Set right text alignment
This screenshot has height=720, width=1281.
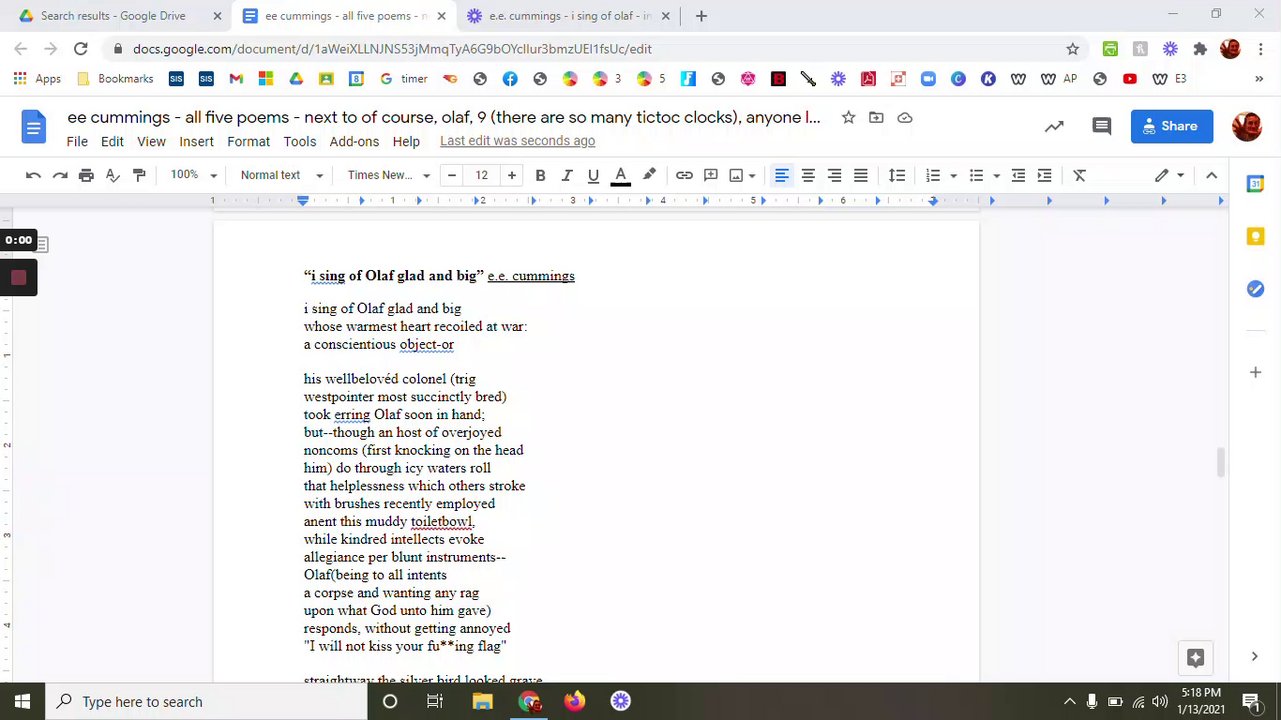(x=834, y=175)
